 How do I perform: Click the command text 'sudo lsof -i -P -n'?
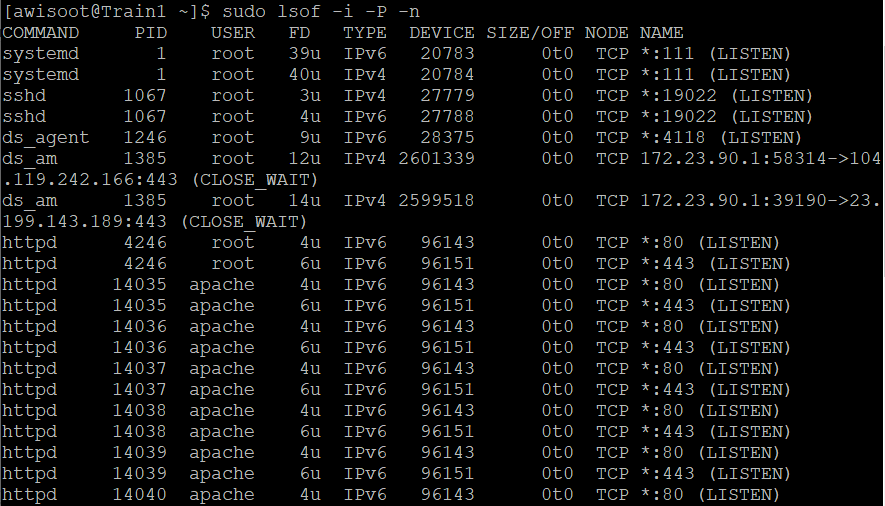(321, 11)
